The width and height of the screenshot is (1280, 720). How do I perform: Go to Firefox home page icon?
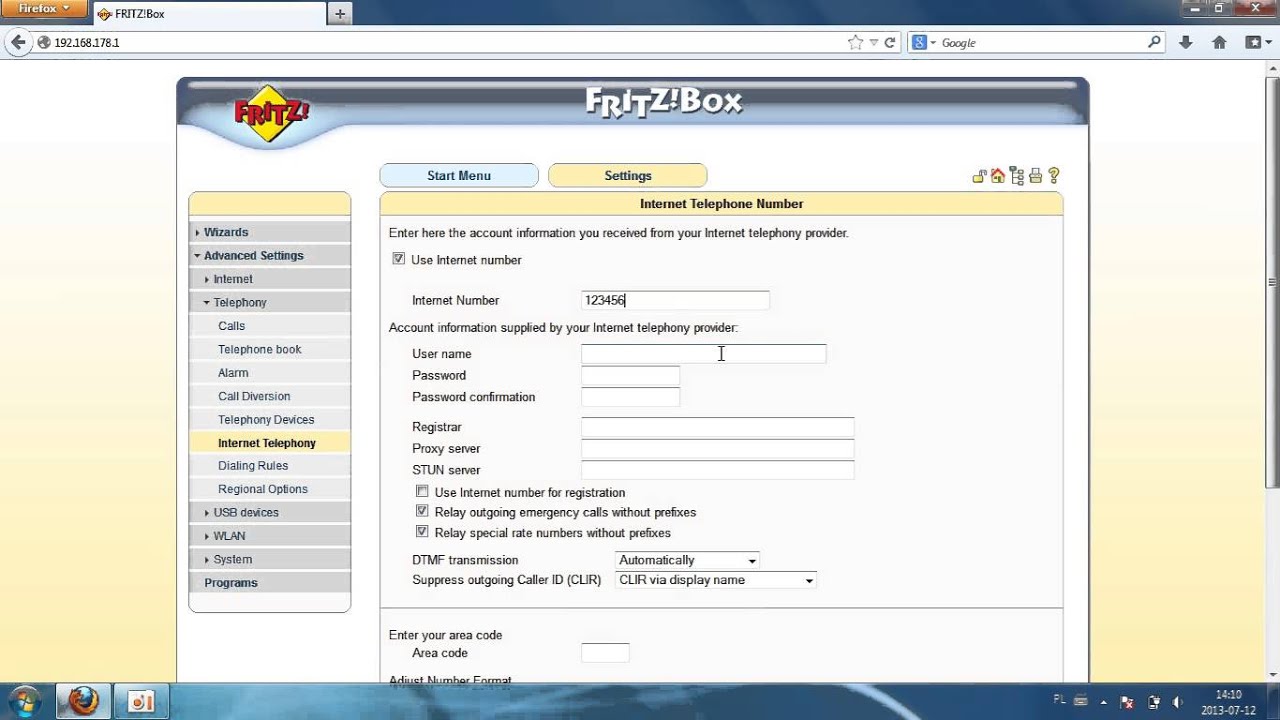coord(1219,43)
